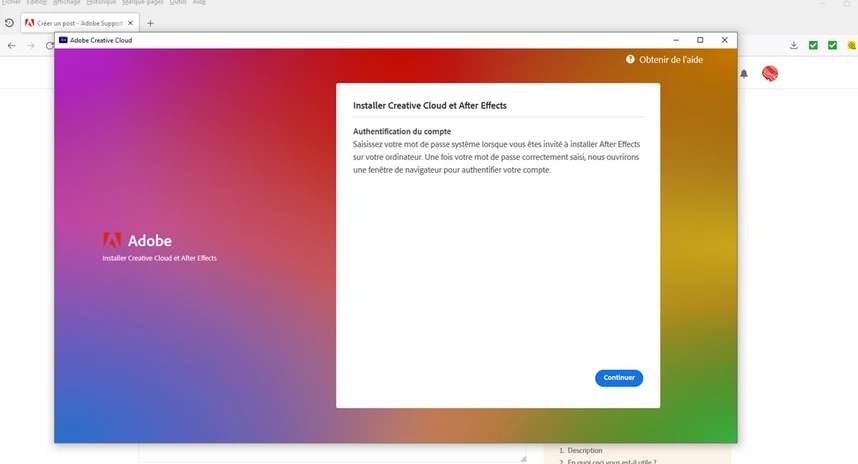Click the help question mark icon
Viewport: 858px width, 464px height.
(630, 59)
